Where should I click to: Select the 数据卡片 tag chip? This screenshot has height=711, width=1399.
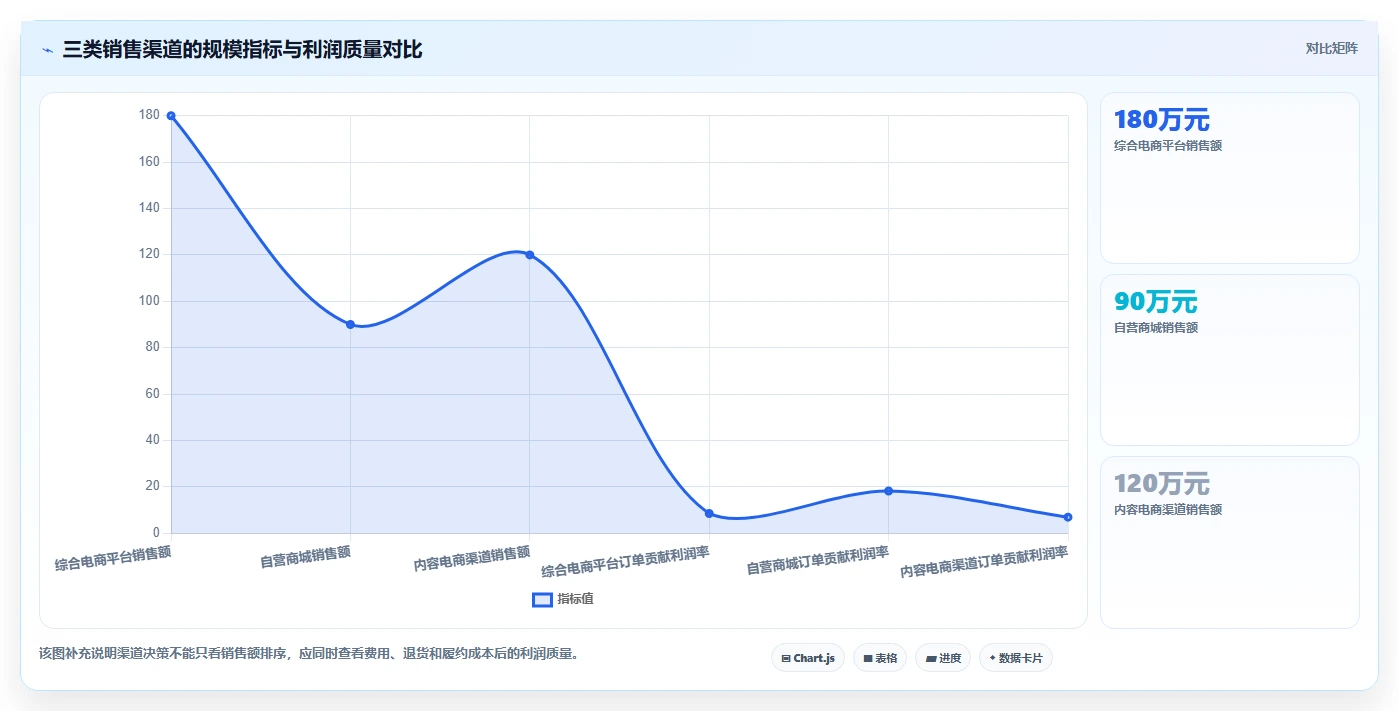click(1016, 658)
